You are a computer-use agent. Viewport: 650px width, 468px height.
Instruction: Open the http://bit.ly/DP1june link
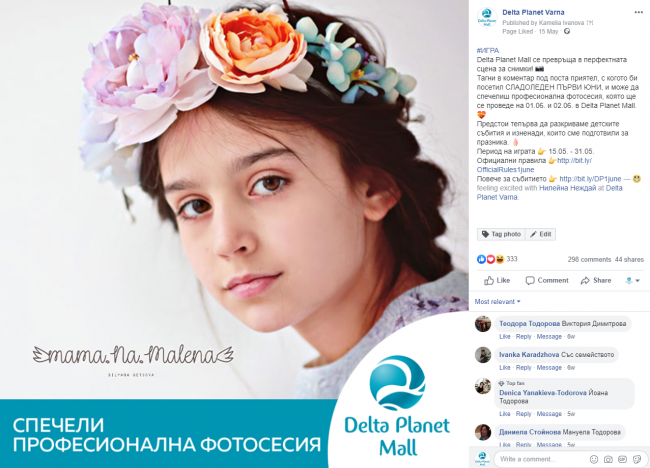pos(590,179)
